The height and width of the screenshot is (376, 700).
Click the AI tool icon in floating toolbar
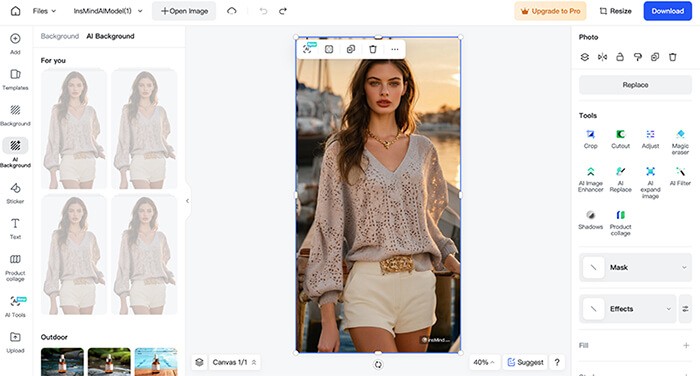point(308,49)
